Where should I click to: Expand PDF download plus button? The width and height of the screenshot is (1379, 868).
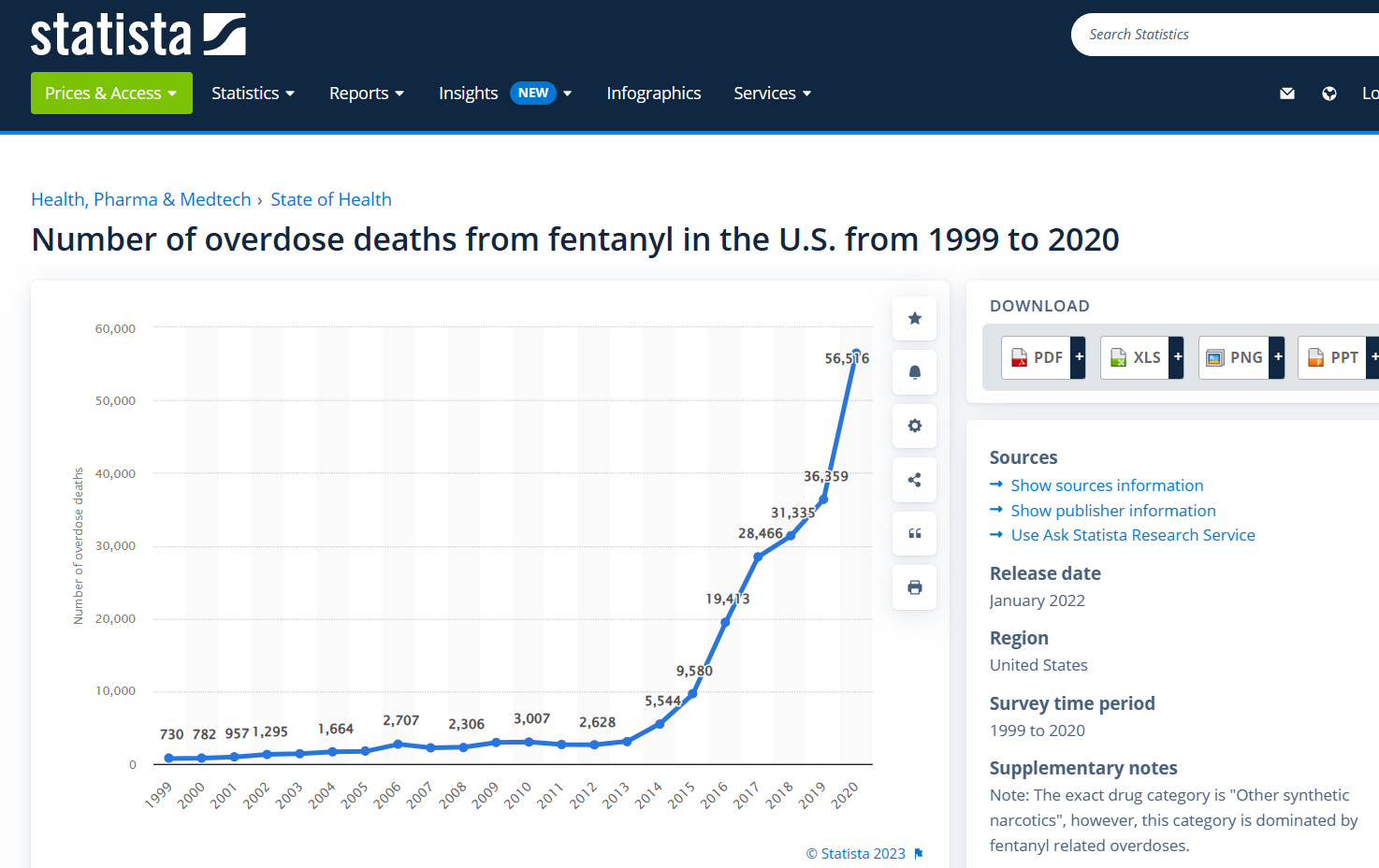pyautogui.click(x=1079, y=357)
